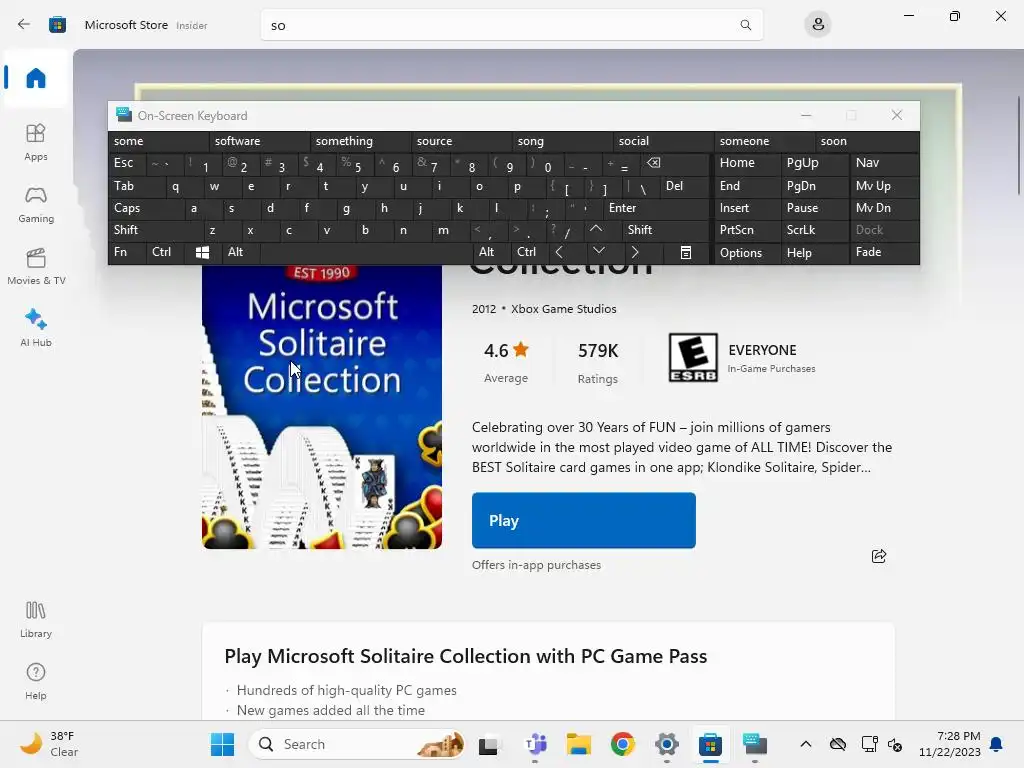
Task: Open Microsoft Teams from taskbar
Action: 536,744
